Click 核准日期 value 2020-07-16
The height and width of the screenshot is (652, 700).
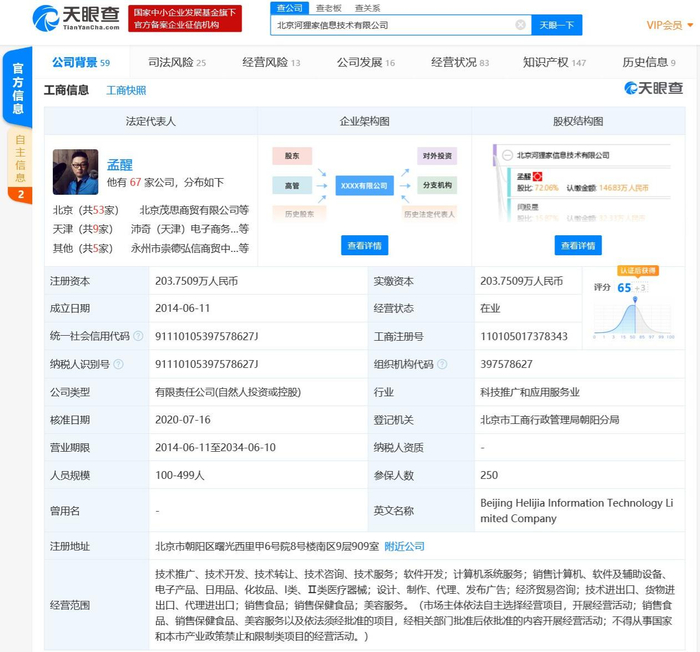(x=183, y=420)
